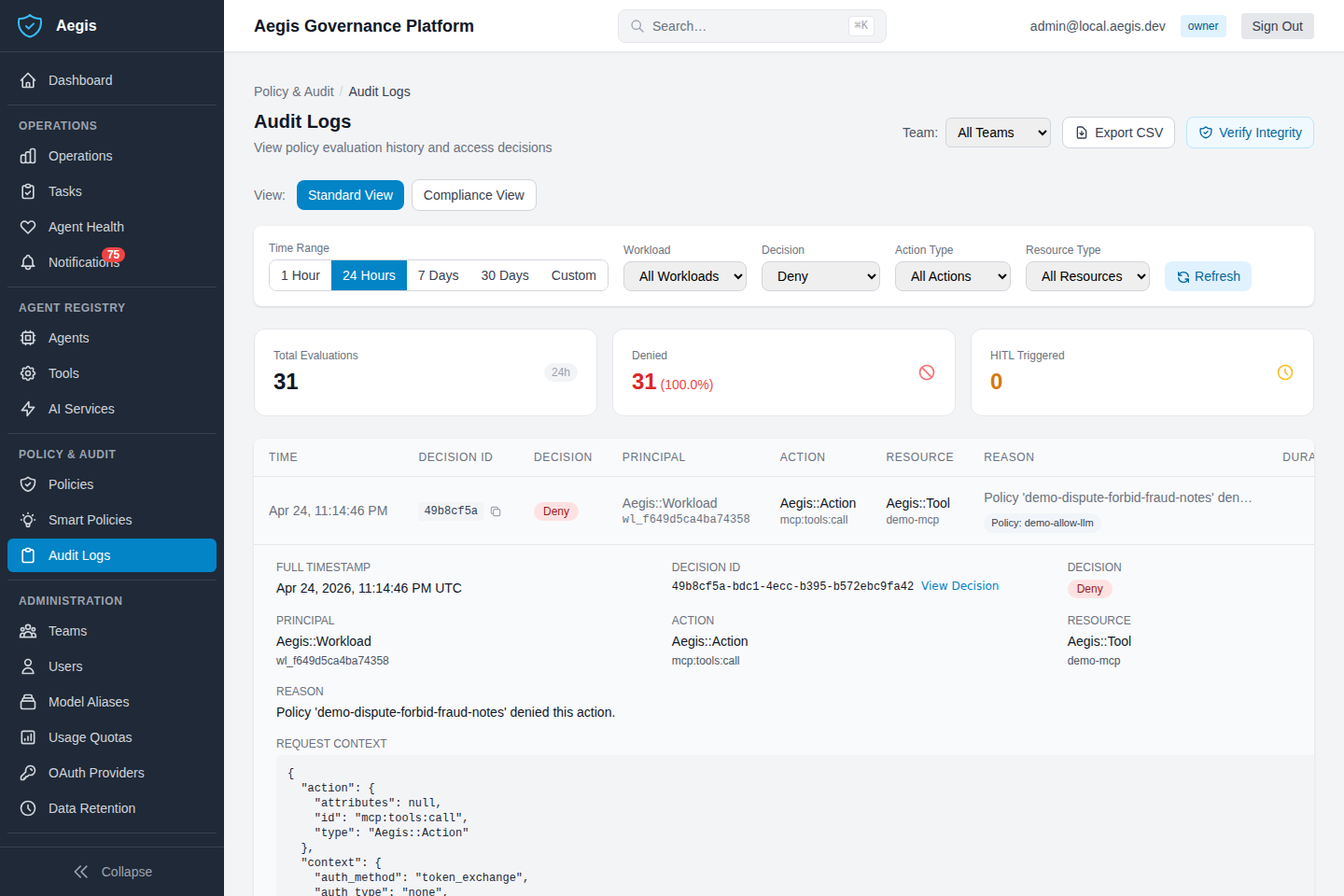
Task: Open the All Teams dropdown
Action: click(998, 133)
